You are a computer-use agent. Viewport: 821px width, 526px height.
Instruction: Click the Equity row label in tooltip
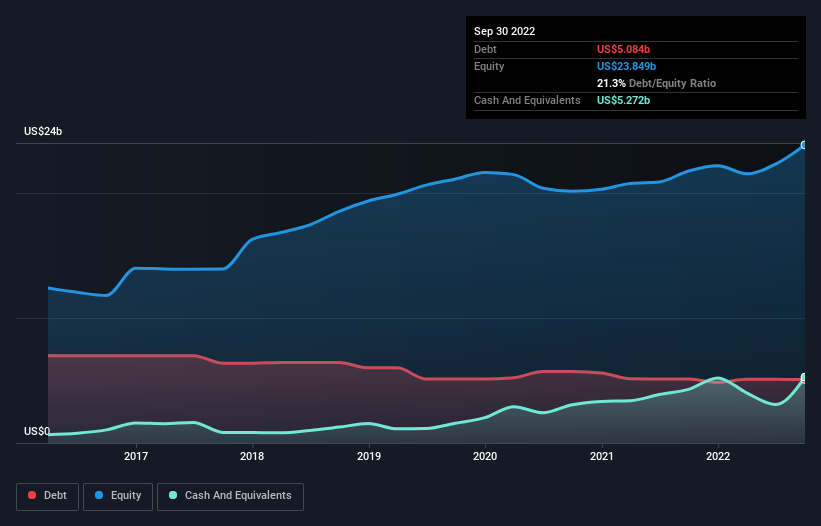coord(489,66)
